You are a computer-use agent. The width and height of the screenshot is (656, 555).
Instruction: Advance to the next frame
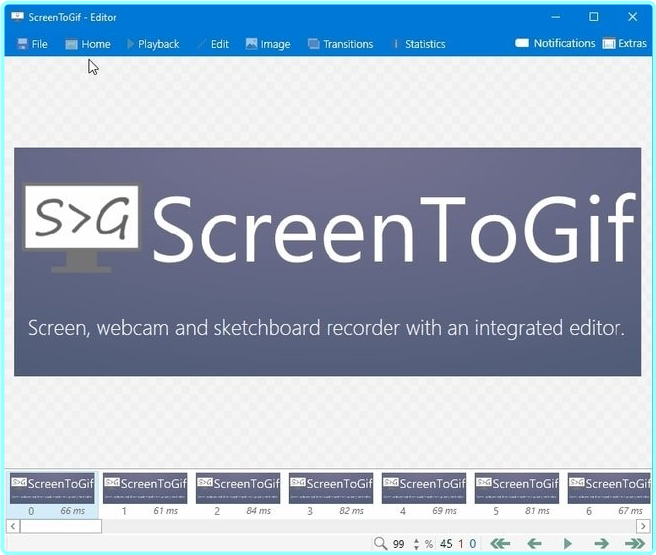601,543
